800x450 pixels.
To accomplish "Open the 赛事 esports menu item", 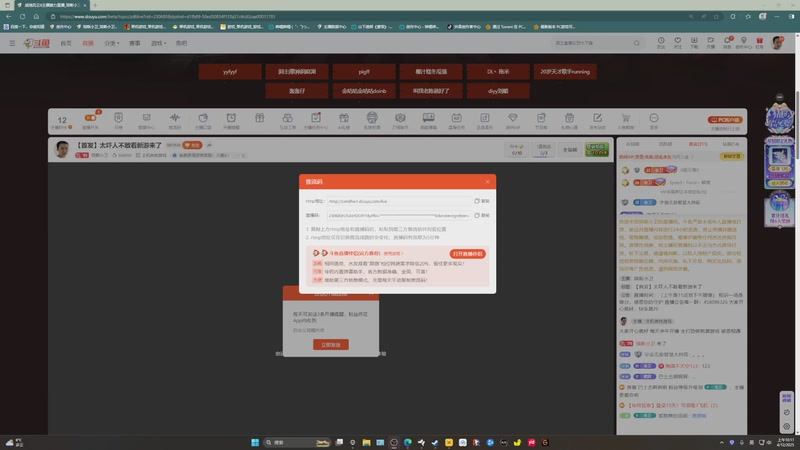I will tap(135, 43).
